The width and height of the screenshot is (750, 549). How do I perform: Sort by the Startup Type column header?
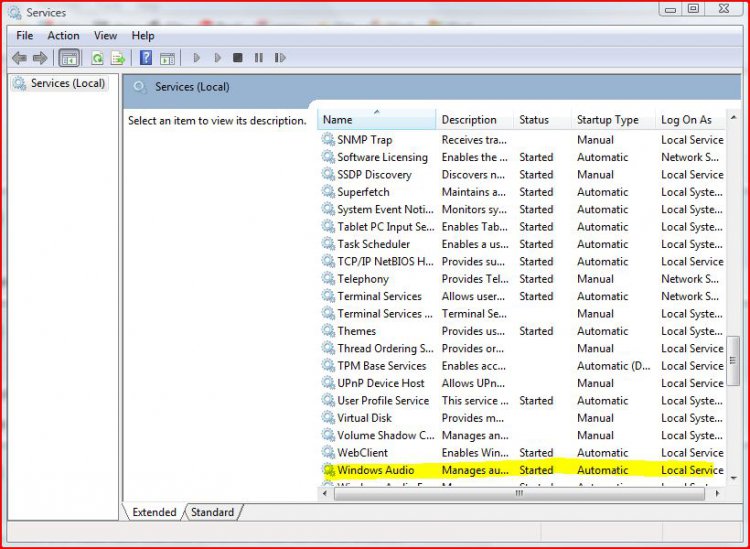[614, 120]
